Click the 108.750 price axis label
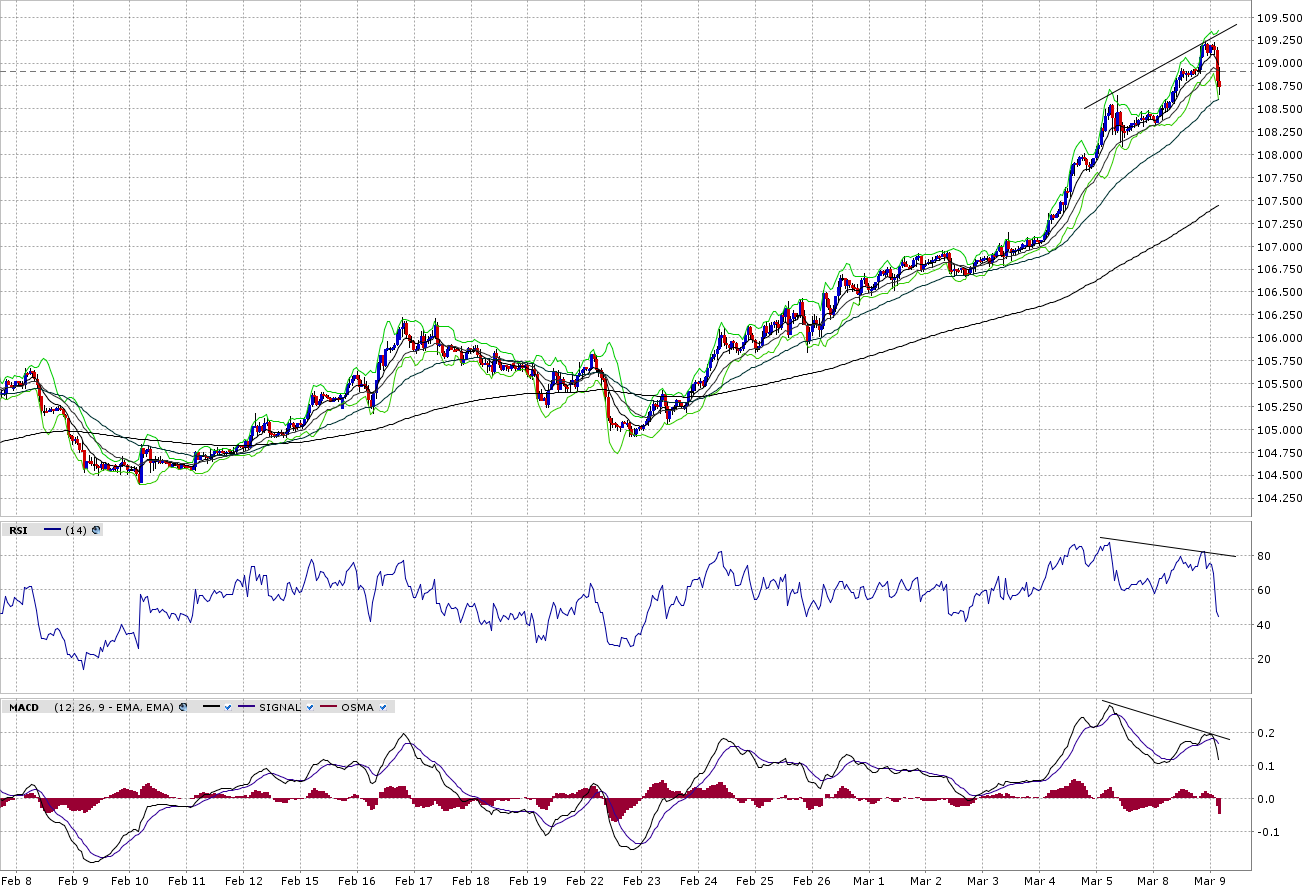Image resolution: width=1311 pixels, height=895 pixels. pos(1280,86)
